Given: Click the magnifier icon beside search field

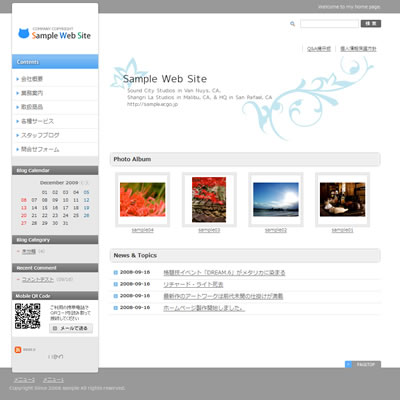Looking at the screenshot, I should tap(292, 24).
